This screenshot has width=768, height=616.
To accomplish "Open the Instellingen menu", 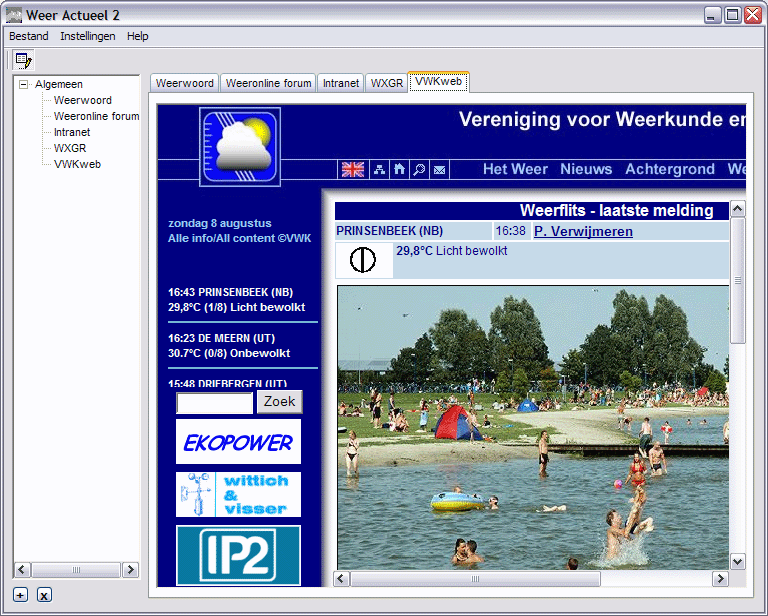I will pos(88,36).
